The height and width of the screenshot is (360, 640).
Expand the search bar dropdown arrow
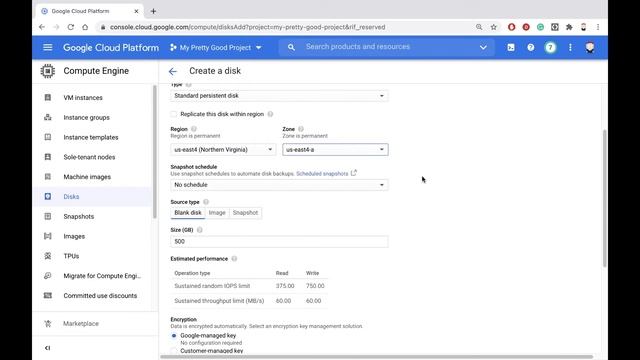(483, 47)
